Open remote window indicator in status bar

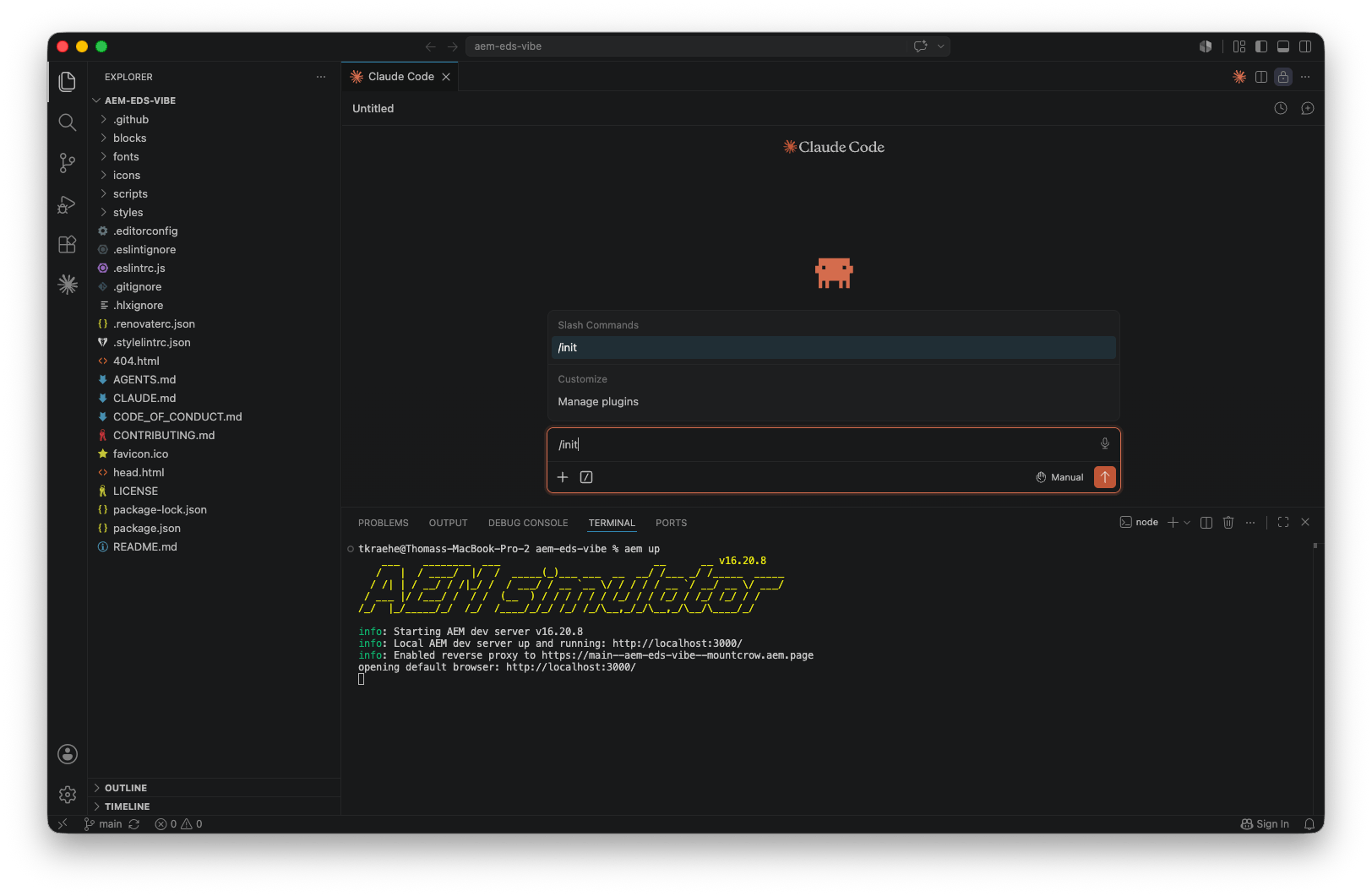(63, 824)
